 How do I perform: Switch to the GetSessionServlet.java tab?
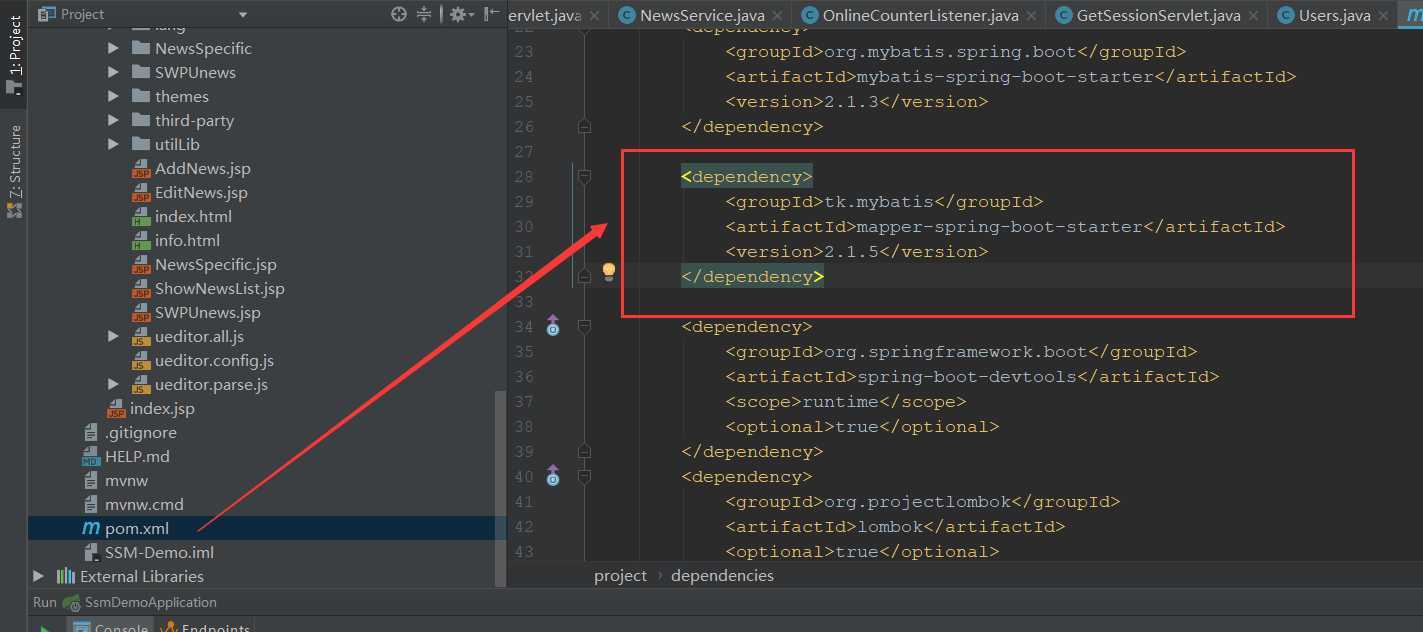(1158, 15)
